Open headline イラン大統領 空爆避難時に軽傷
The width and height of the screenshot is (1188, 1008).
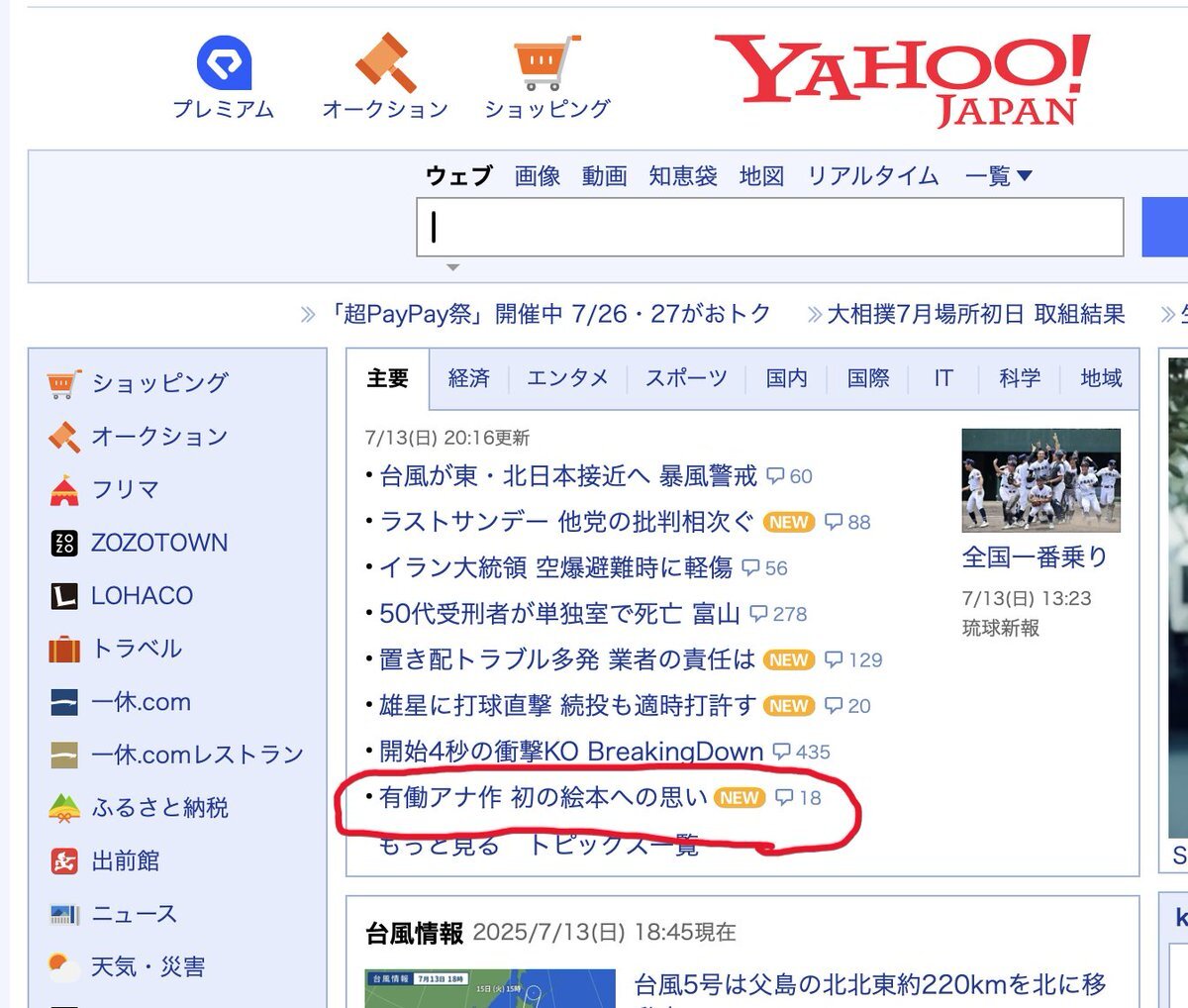556,568
